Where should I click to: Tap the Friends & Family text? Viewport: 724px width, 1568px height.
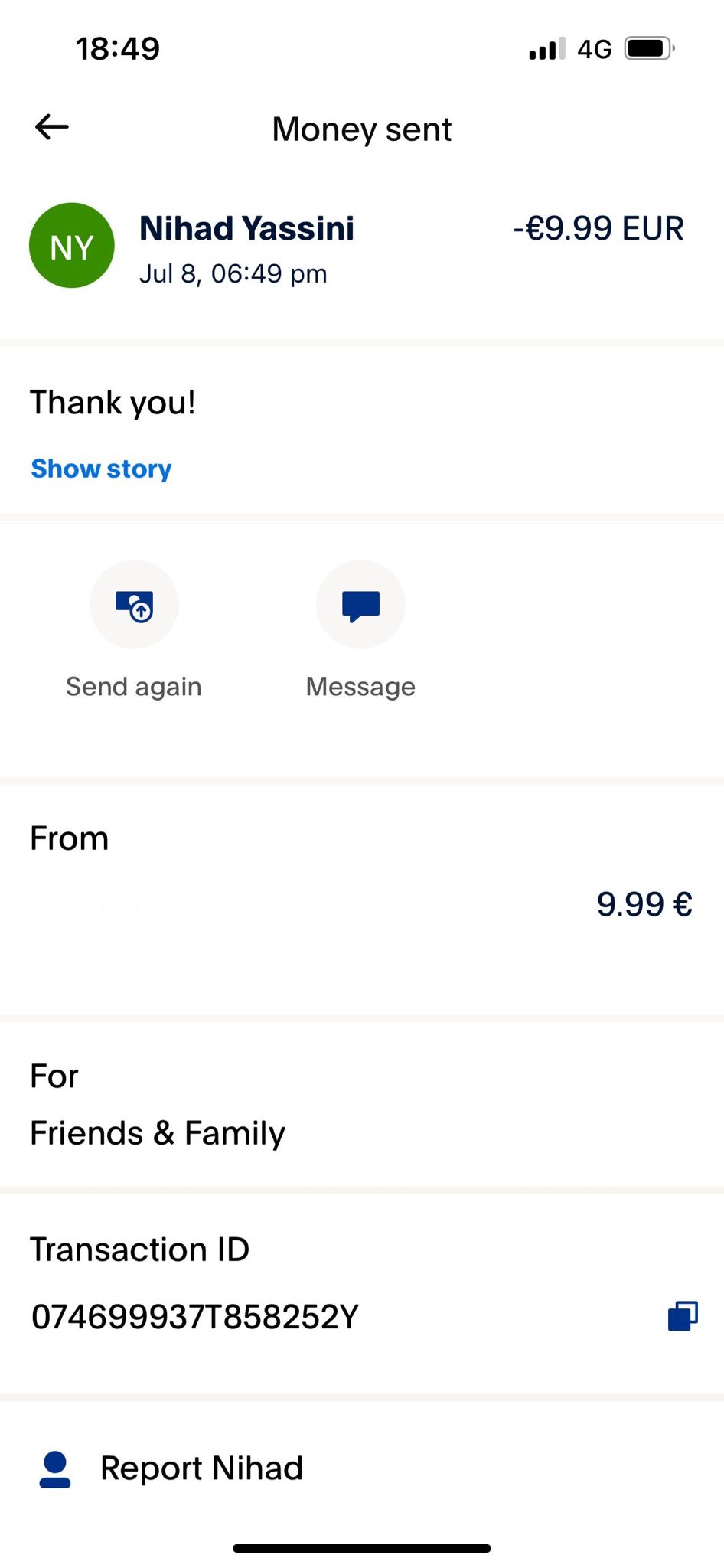(x=158, y=1133)
